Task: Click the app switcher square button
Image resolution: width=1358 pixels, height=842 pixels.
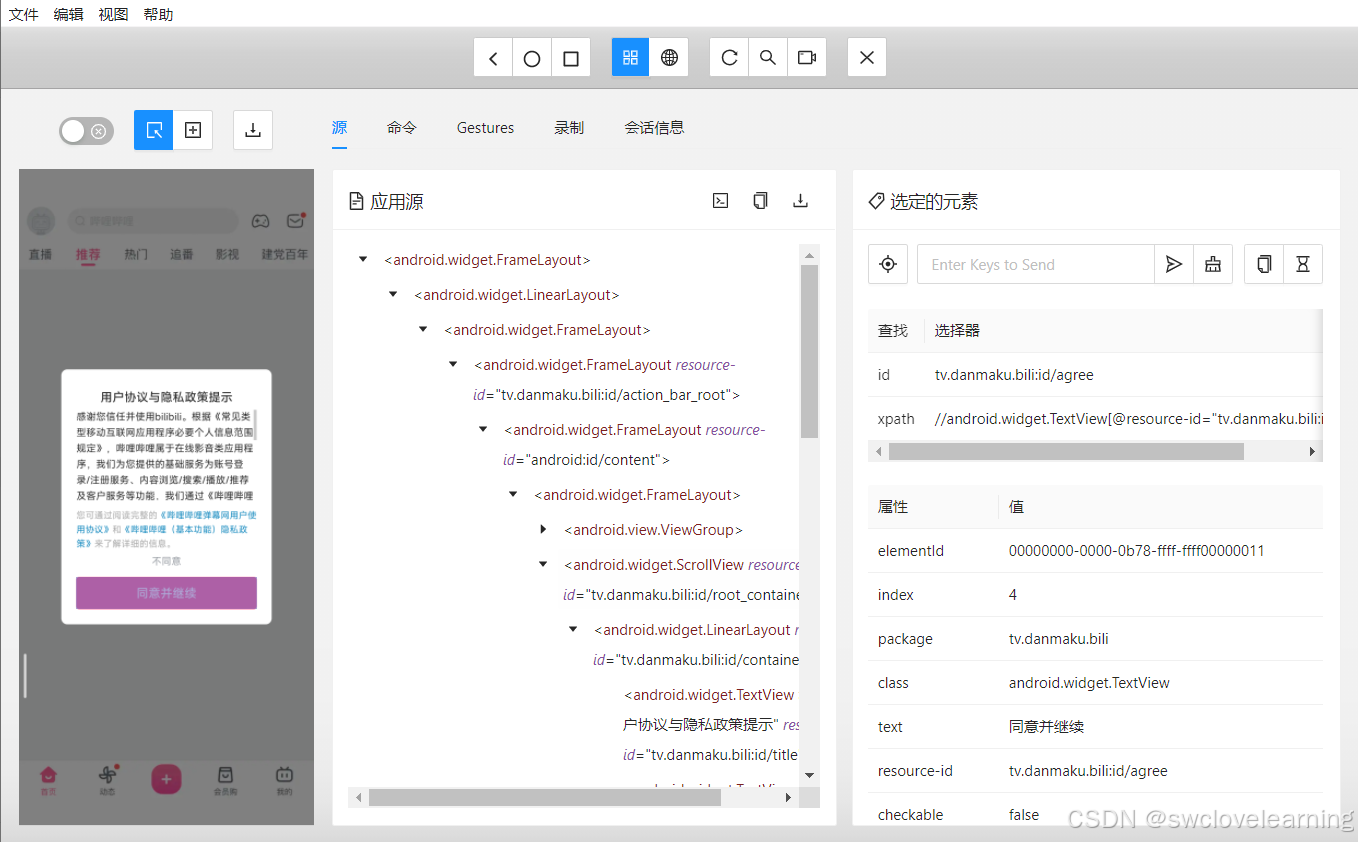Action: (x=571, y=58)
